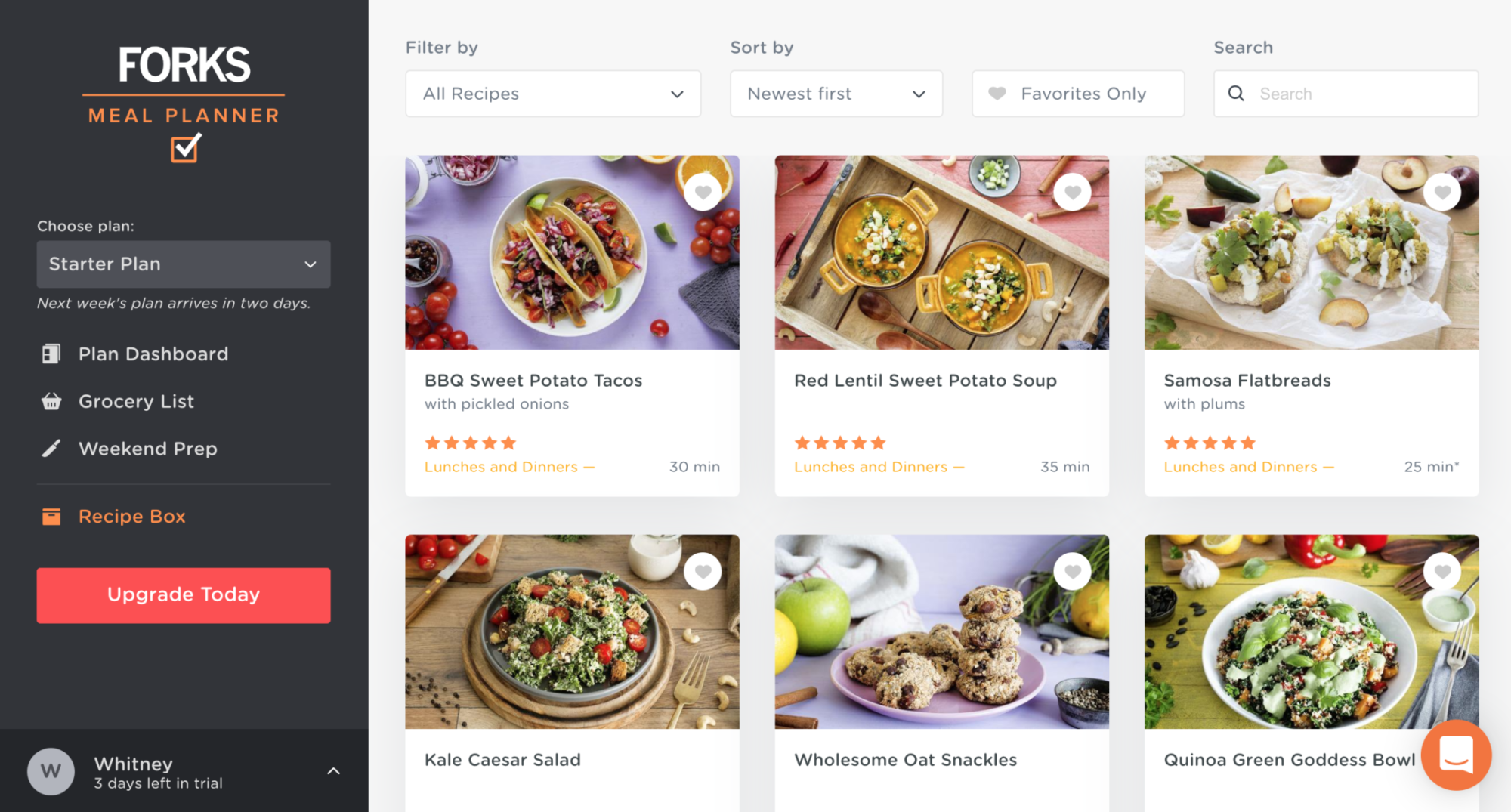Favorite the Samosa Flatbreads recipe

[x=1442, y=192]
